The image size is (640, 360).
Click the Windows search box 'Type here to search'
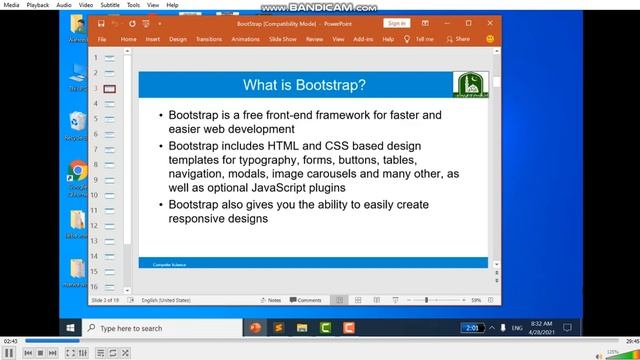coord(163,328)
